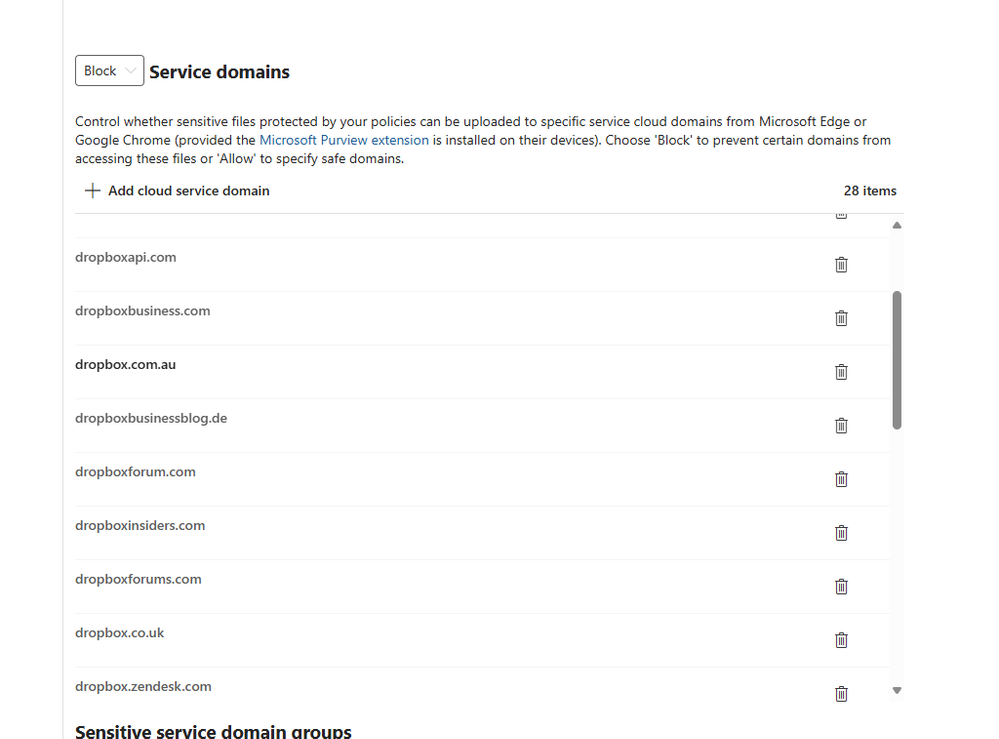Delete the dropbox.co.uk domain entry

[x=841, y=640]
